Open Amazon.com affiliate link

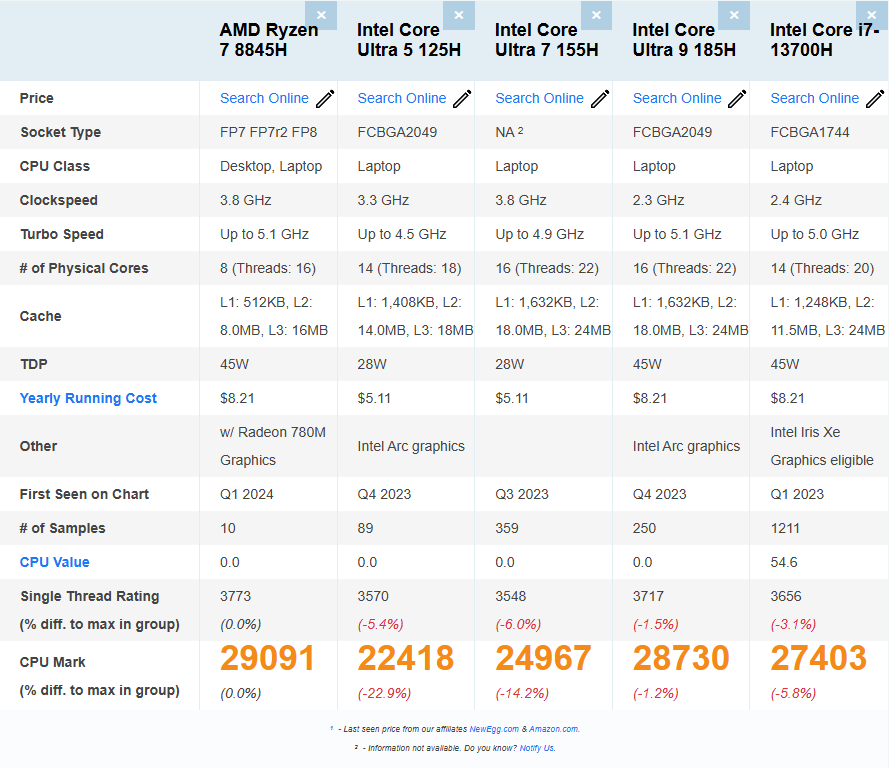click(x=554, y=729)
